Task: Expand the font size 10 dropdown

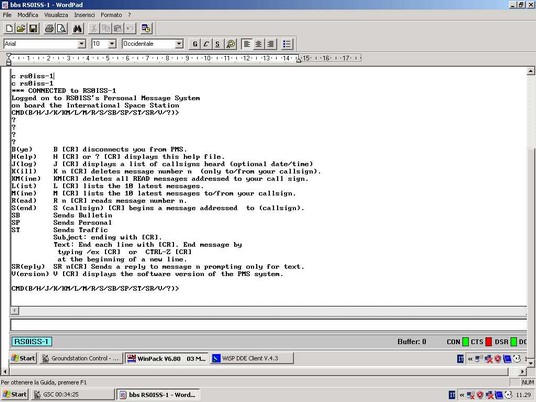Action: pos(112,44)
